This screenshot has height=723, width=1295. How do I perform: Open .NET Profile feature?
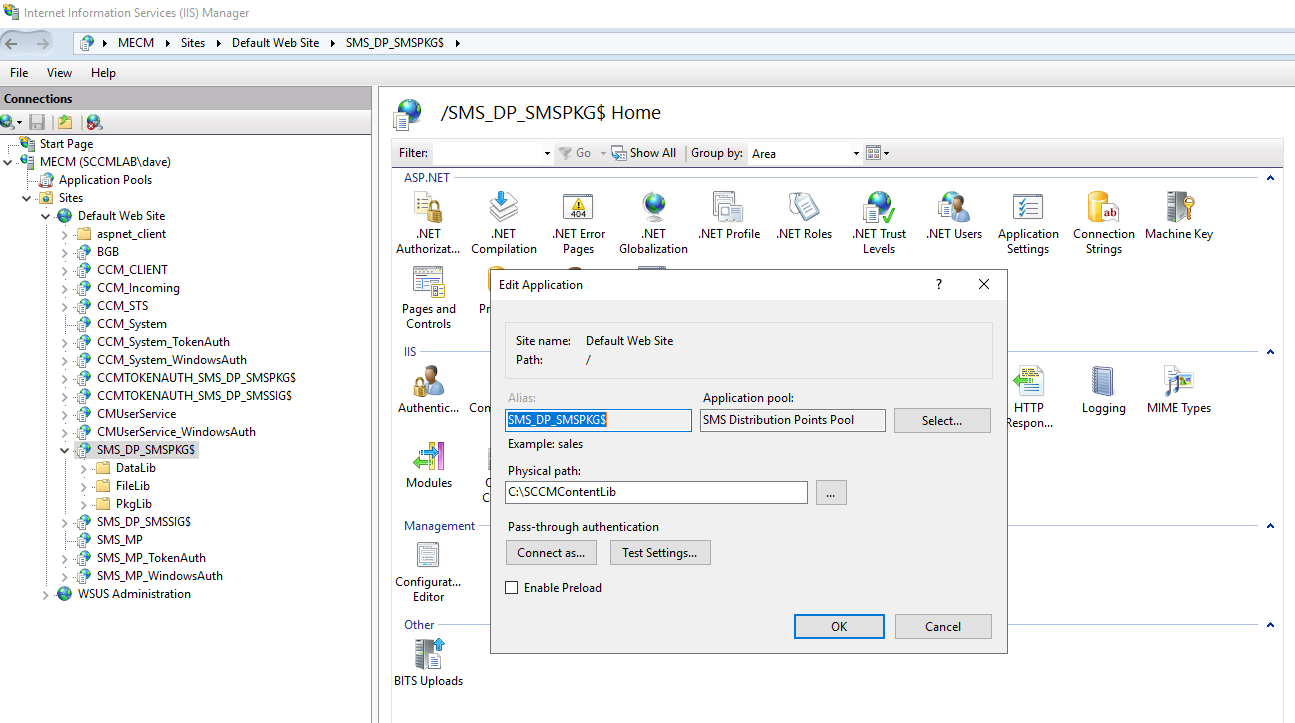pos(729,216)
